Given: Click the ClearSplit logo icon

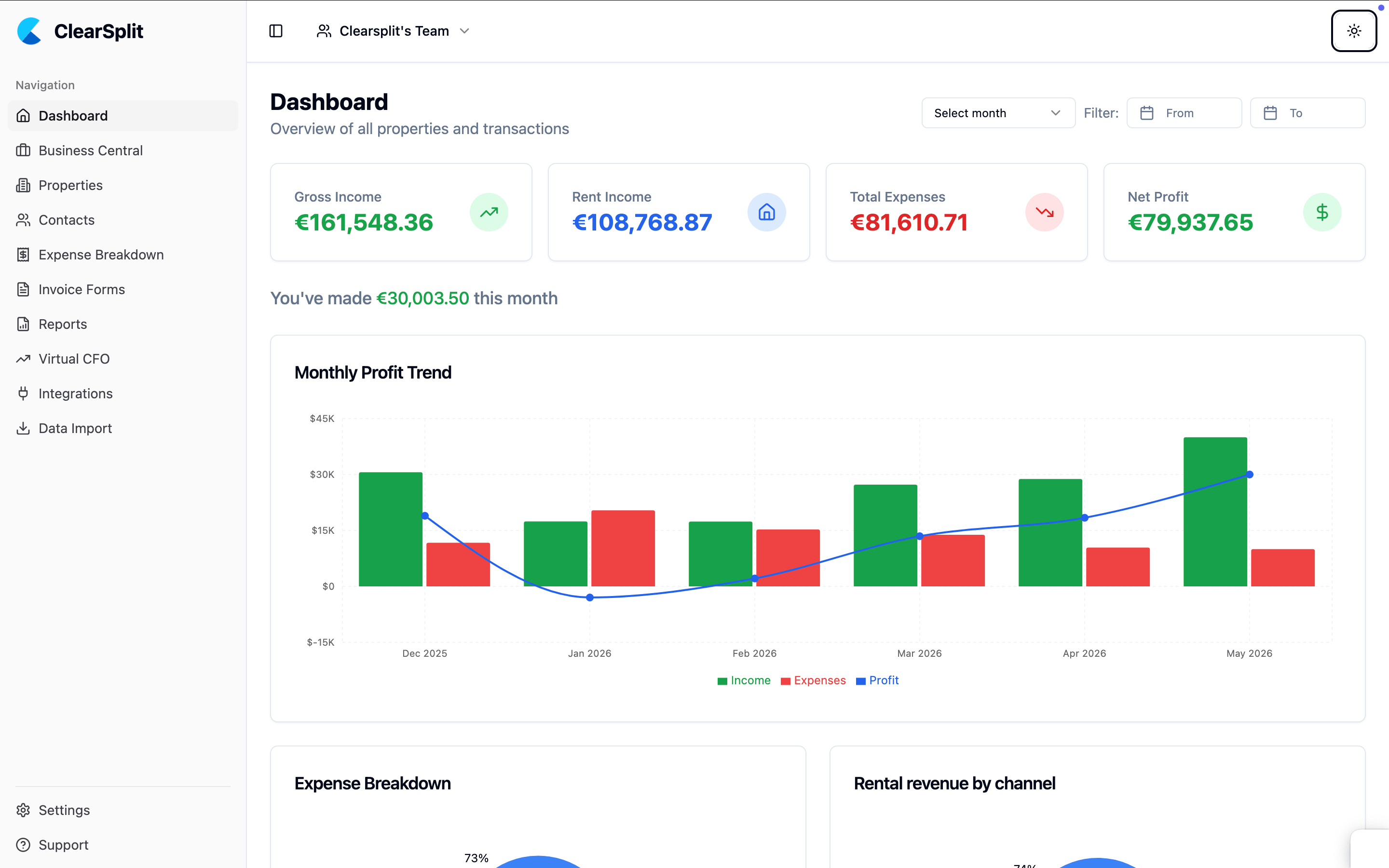Looking at the screenshot, I should point(29,31).
